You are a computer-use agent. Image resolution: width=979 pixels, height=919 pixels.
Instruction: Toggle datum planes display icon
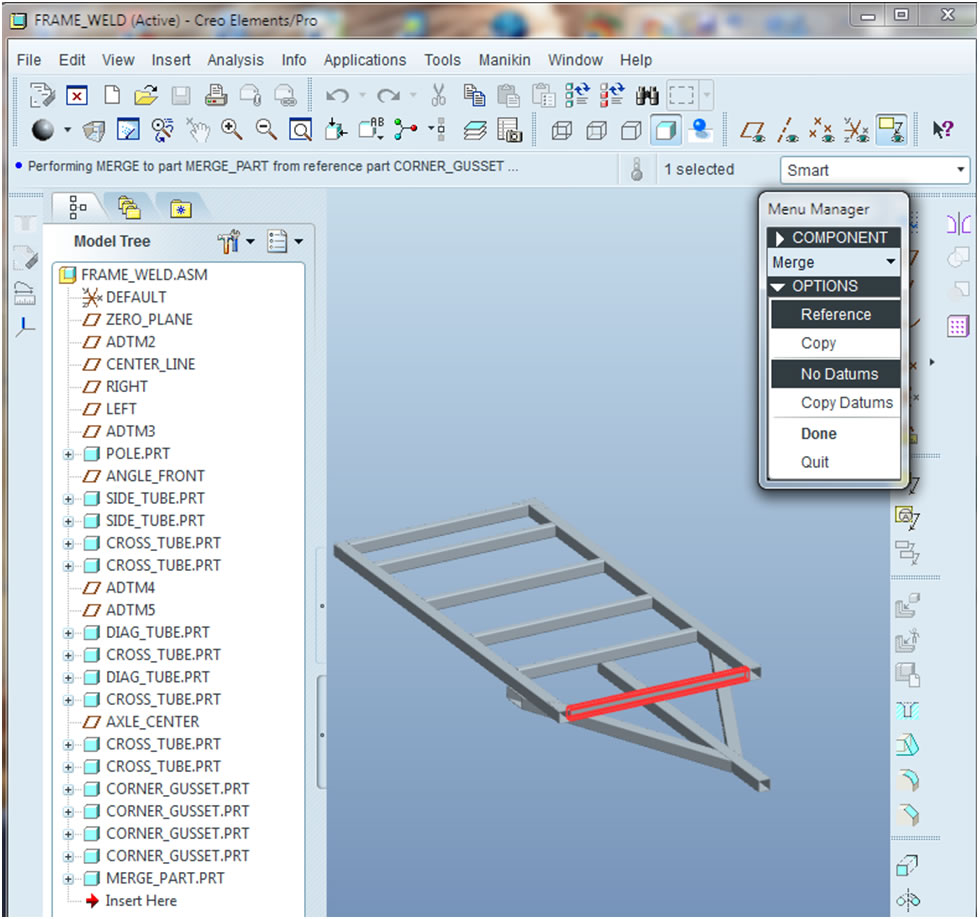(x=752, y=130)
